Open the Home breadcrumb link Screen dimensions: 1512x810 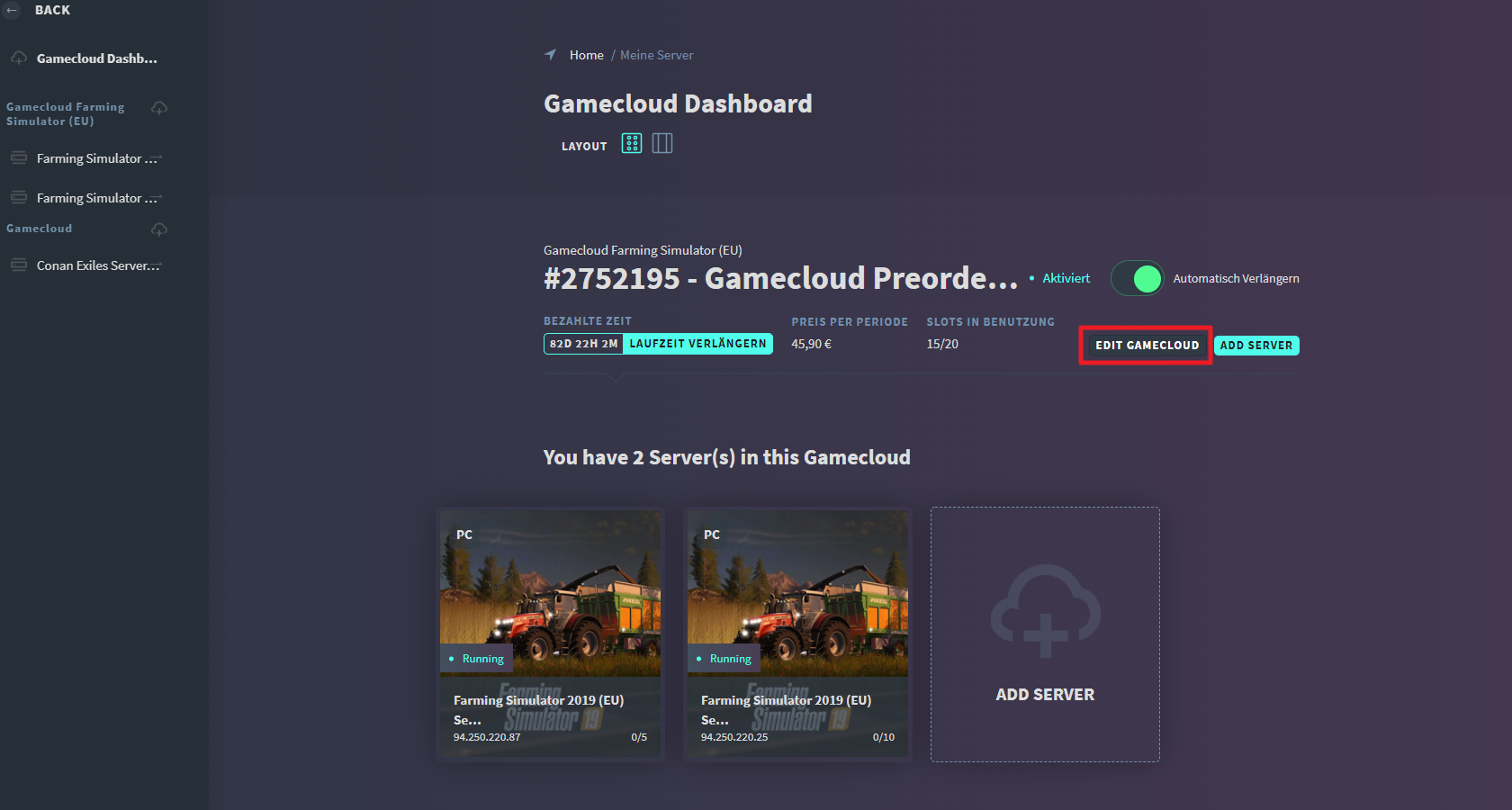tap(587, 54)
